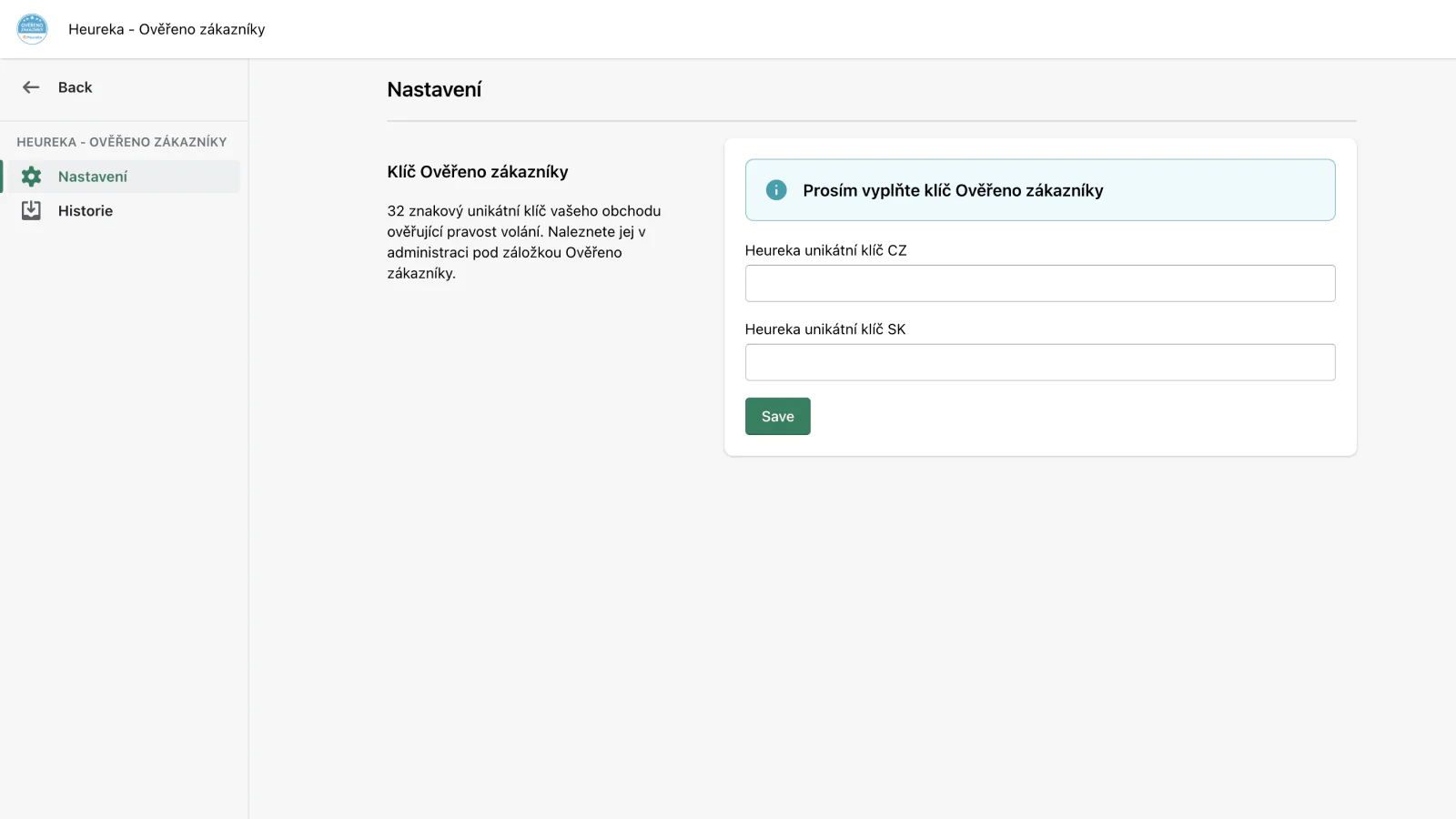Image resolution: width=1456 pixels, height=819 pixels.
Task: Open the Nastavení sidebar item
Action: click(122, 177)
